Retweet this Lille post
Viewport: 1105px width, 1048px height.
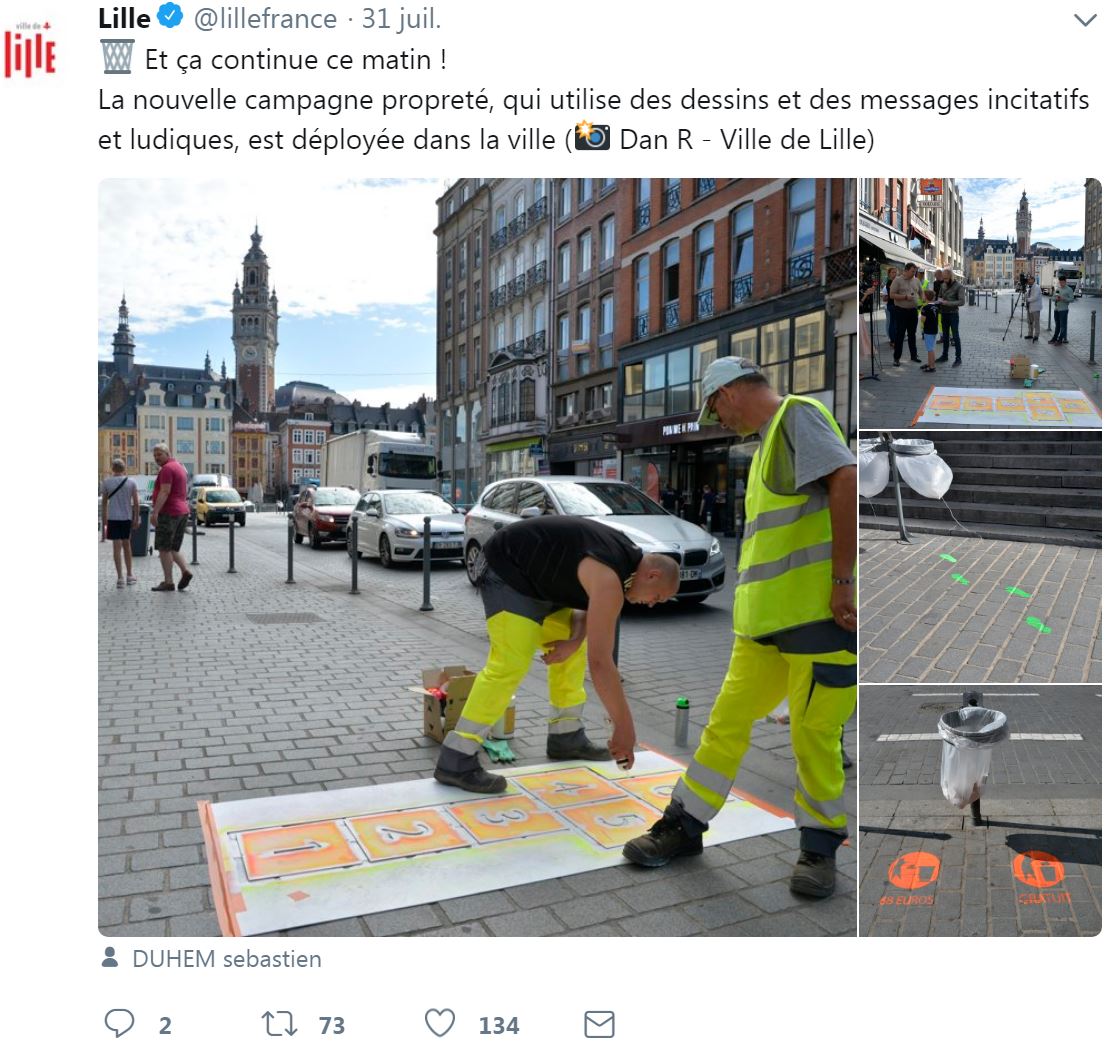coord(279,1023)
